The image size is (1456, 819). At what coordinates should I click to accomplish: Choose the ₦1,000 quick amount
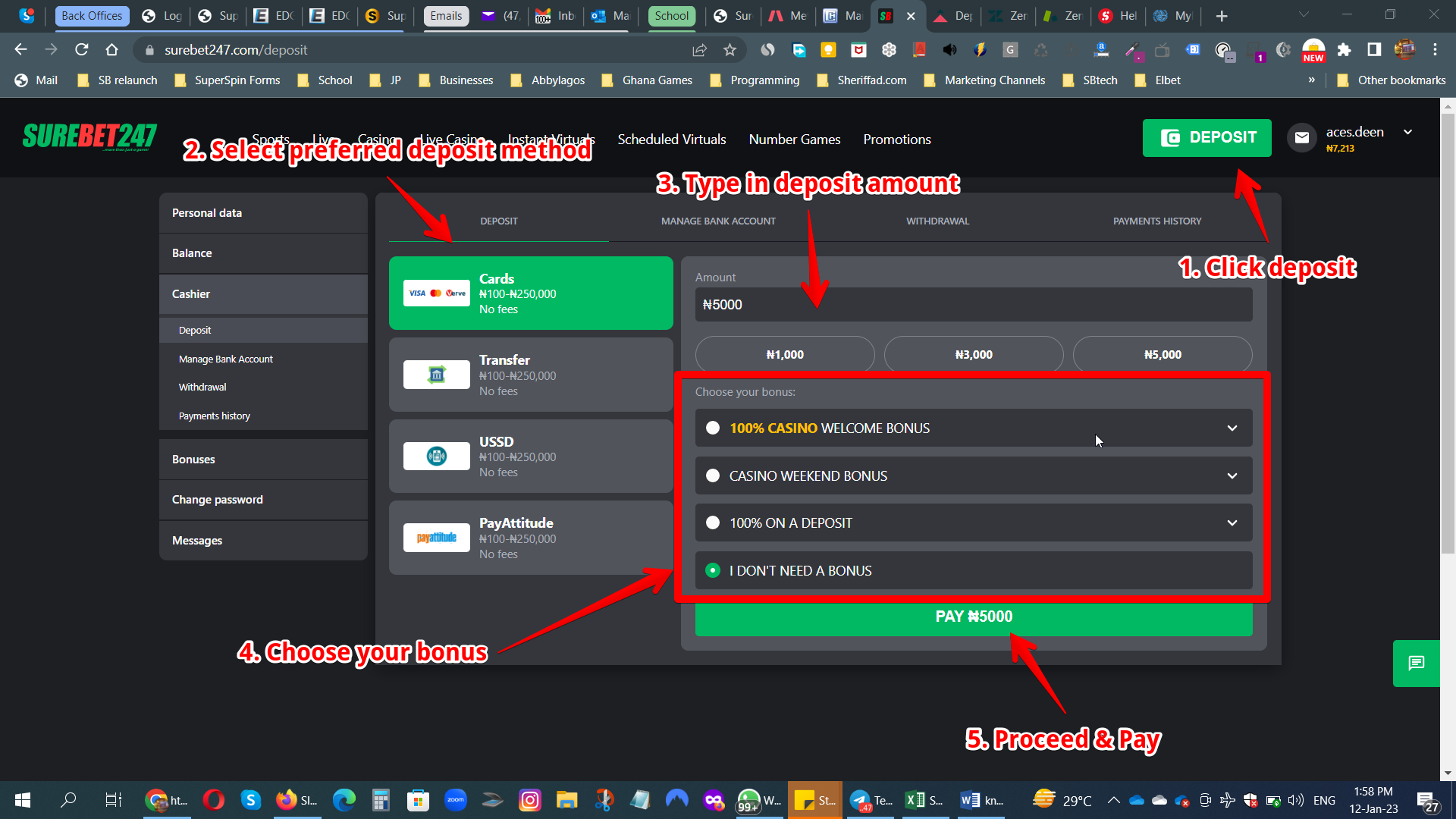click(x=785, y=354)
